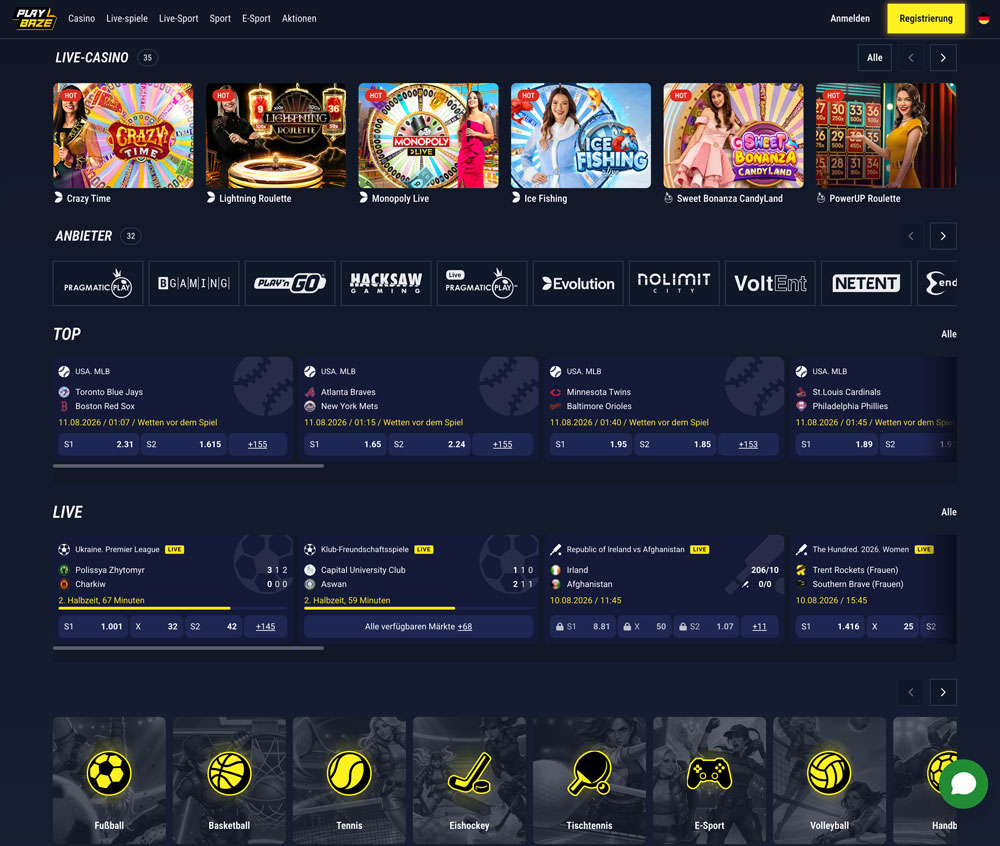Open the Crazy Time game thumbnail

(x=123, y=135)
